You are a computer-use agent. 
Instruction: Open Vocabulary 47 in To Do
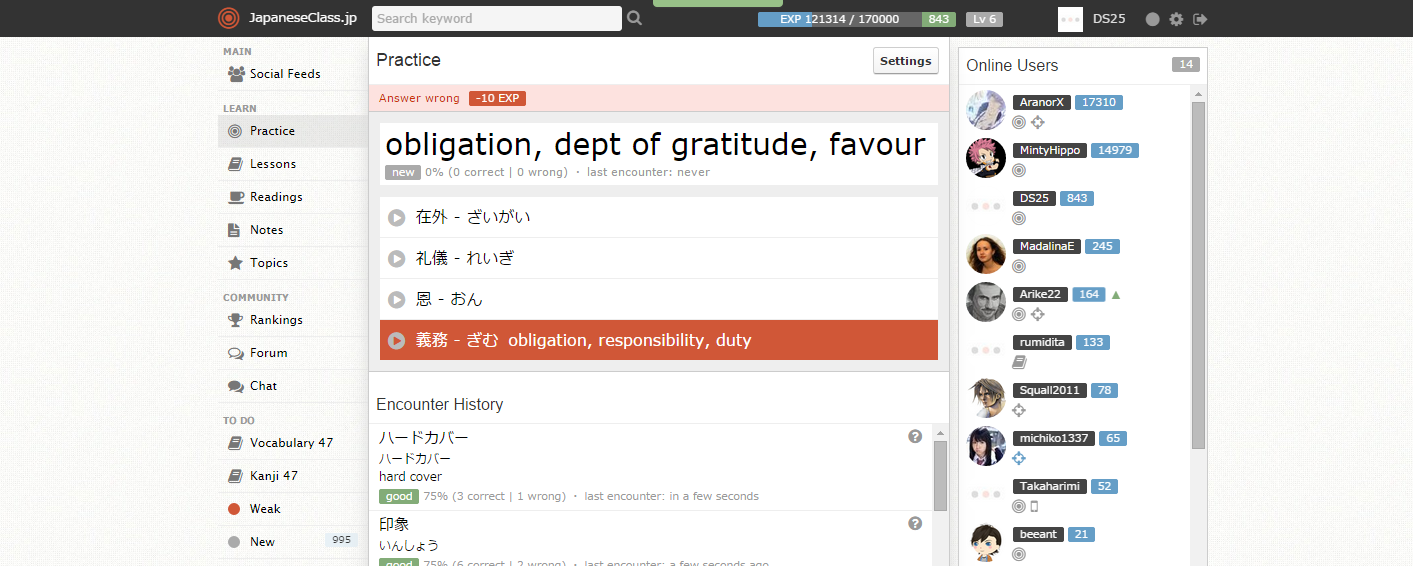tap(293, 443)
